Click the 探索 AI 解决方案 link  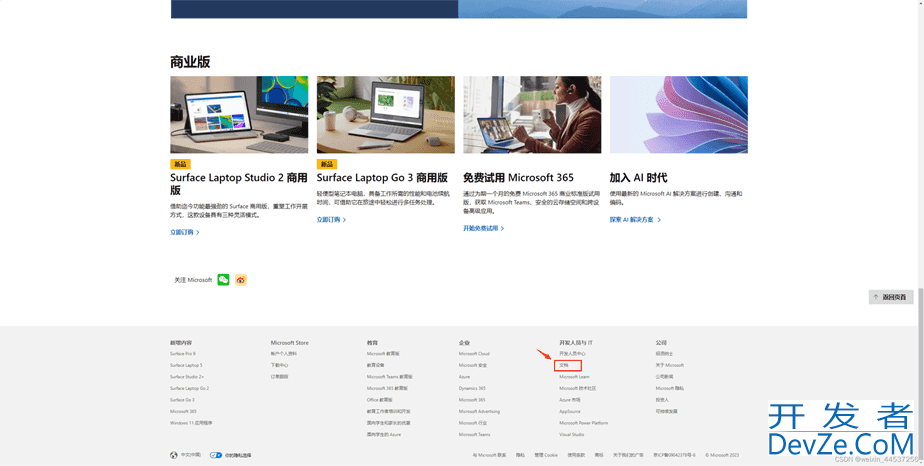(x=635, y=219)
